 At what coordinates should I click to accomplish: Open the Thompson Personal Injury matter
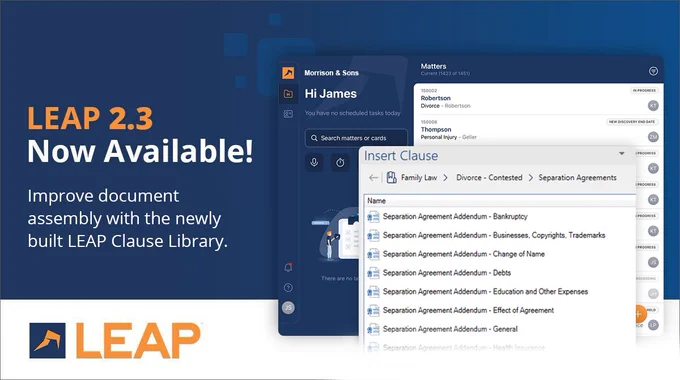tap(538, 130)
